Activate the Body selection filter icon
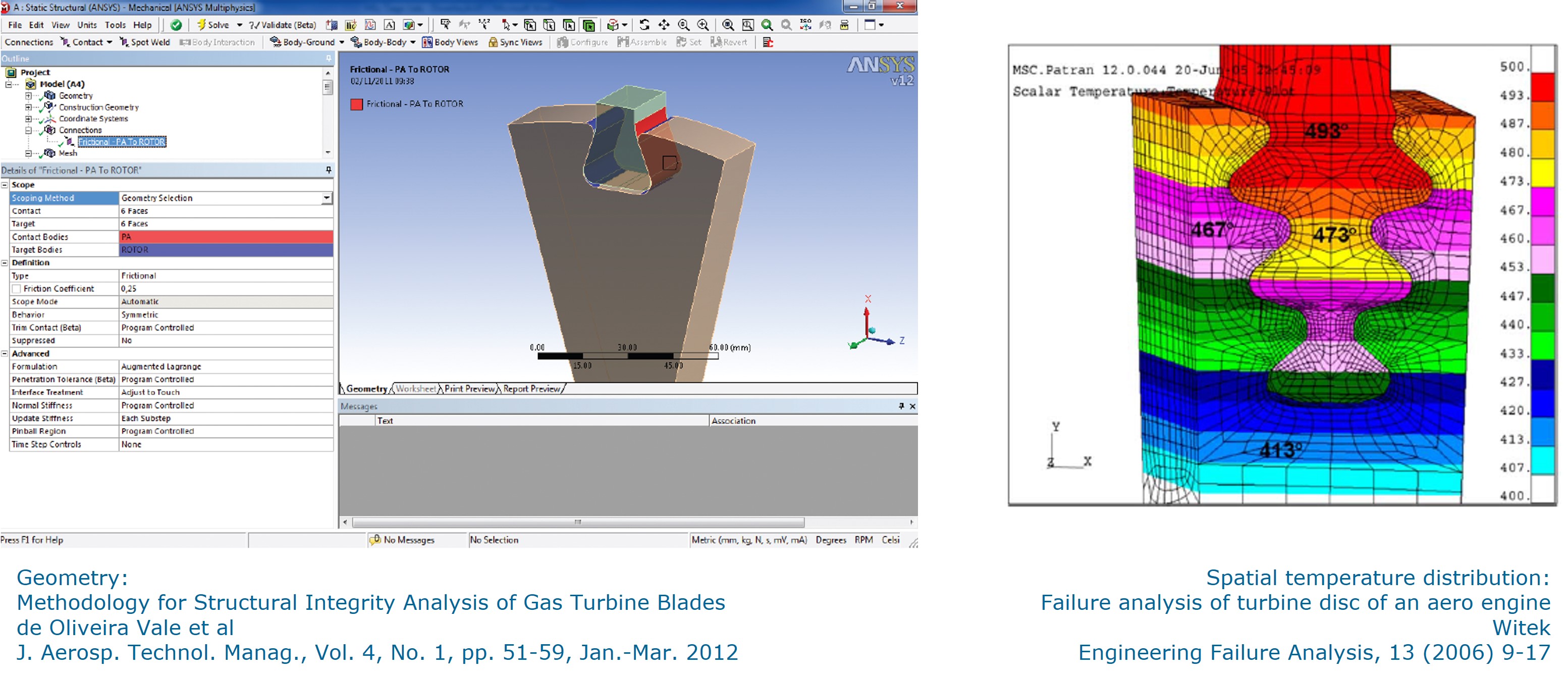 tap(588, 25)
